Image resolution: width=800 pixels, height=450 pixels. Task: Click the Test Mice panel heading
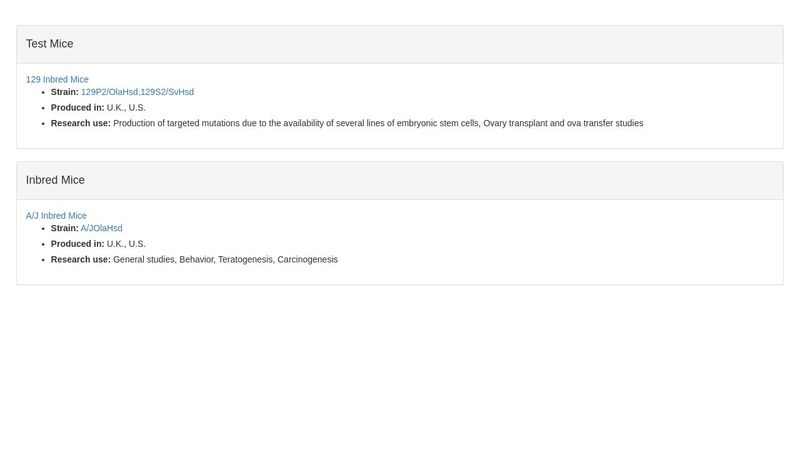coord(50,44)
